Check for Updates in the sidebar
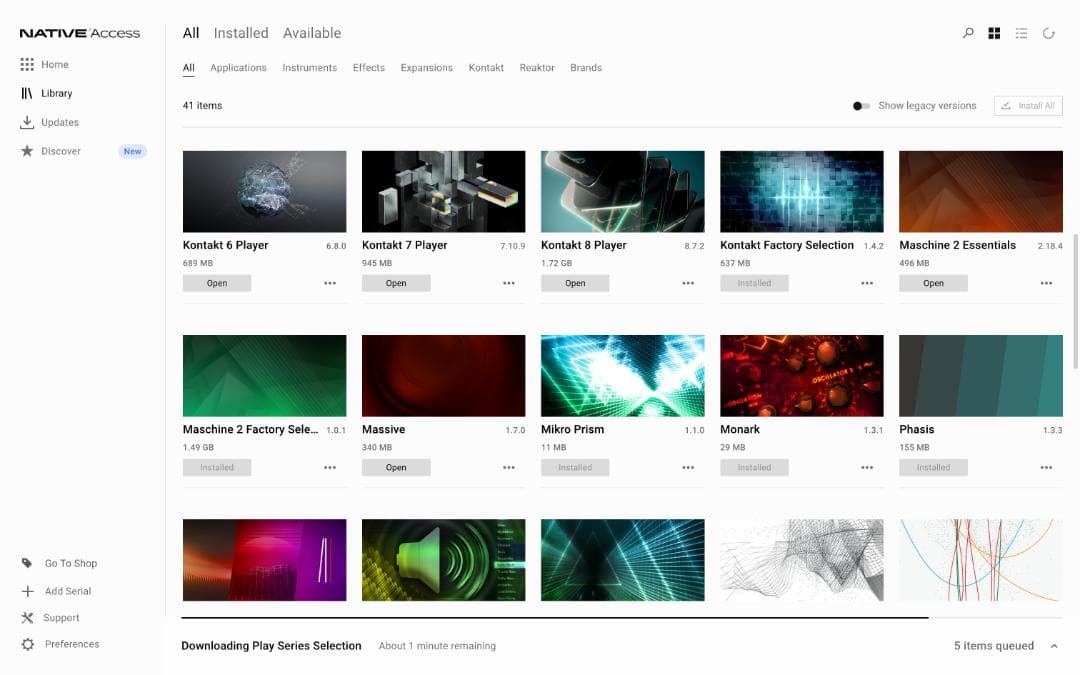Screen dimensions: 1080x675 [x=61, y=122]
